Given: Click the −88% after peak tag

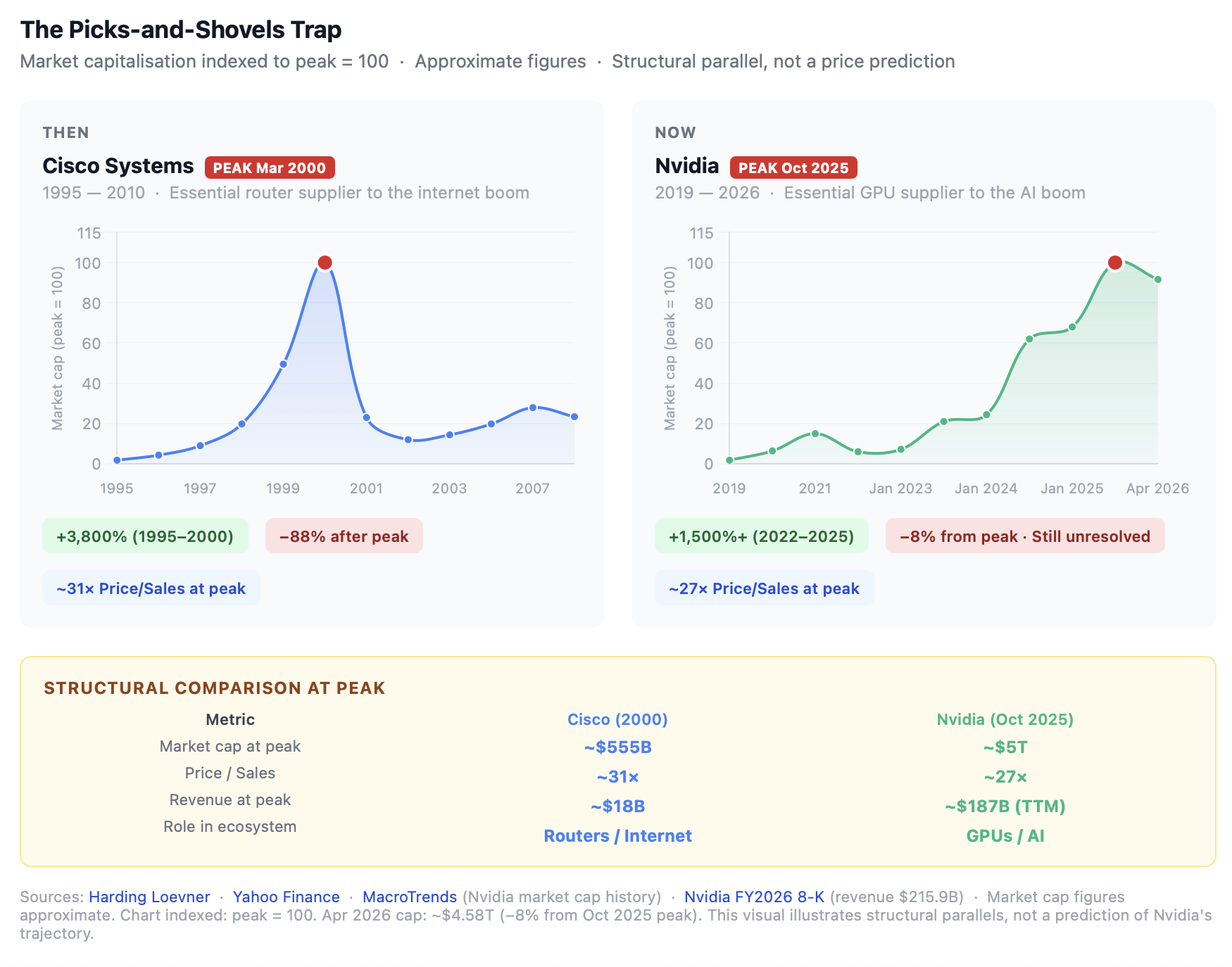Looking at the screenshot, I should click(x=344, y=536).
